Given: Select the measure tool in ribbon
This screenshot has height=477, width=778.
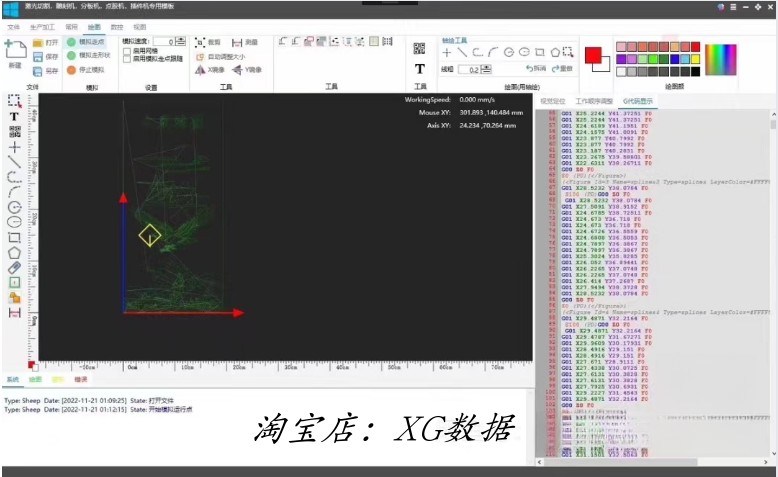Looking at the screenshot, I should [245, 43].
